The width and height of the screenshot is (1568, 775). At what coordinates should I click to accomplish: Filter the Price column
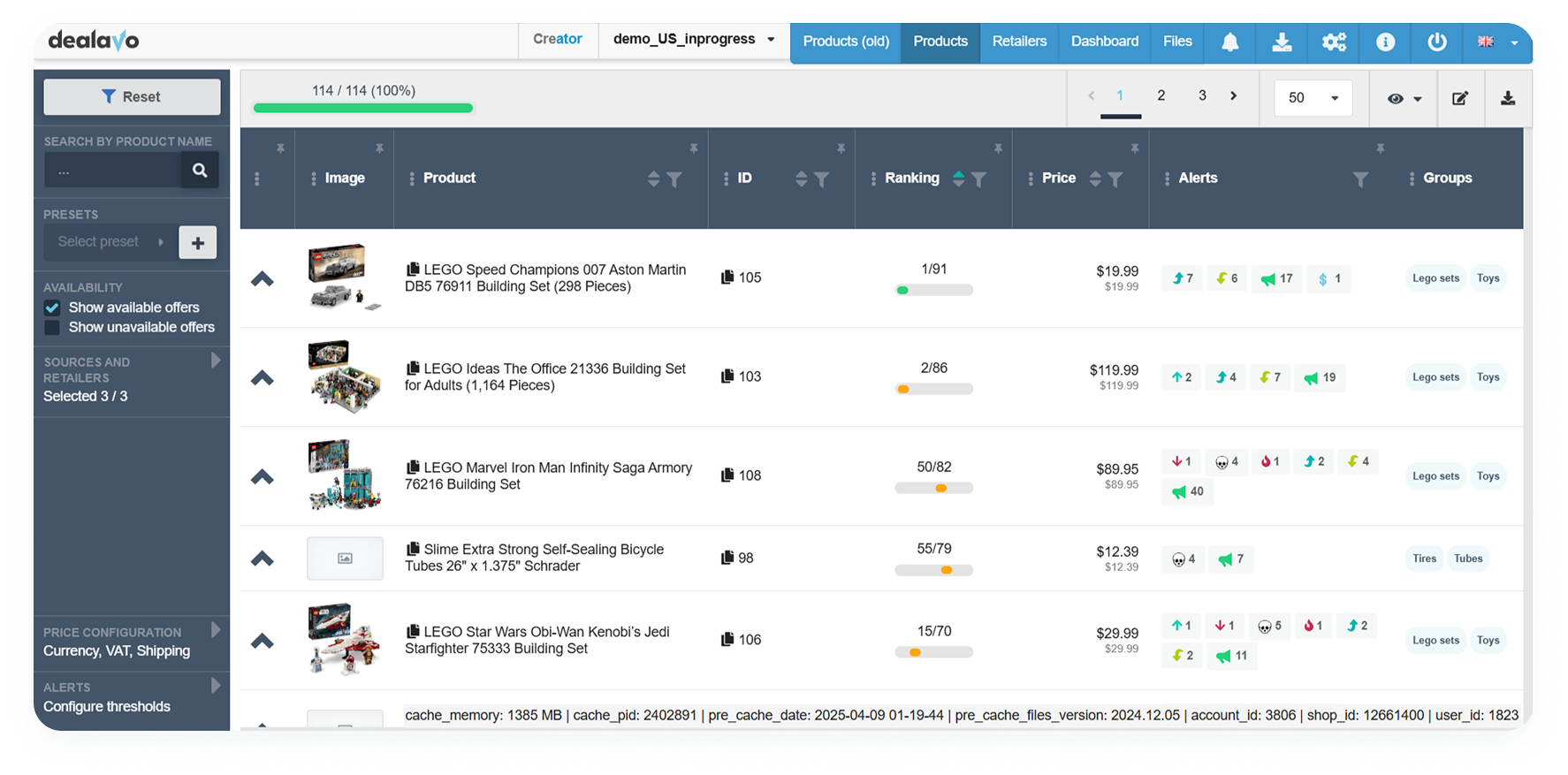[x=1115, y=179]
